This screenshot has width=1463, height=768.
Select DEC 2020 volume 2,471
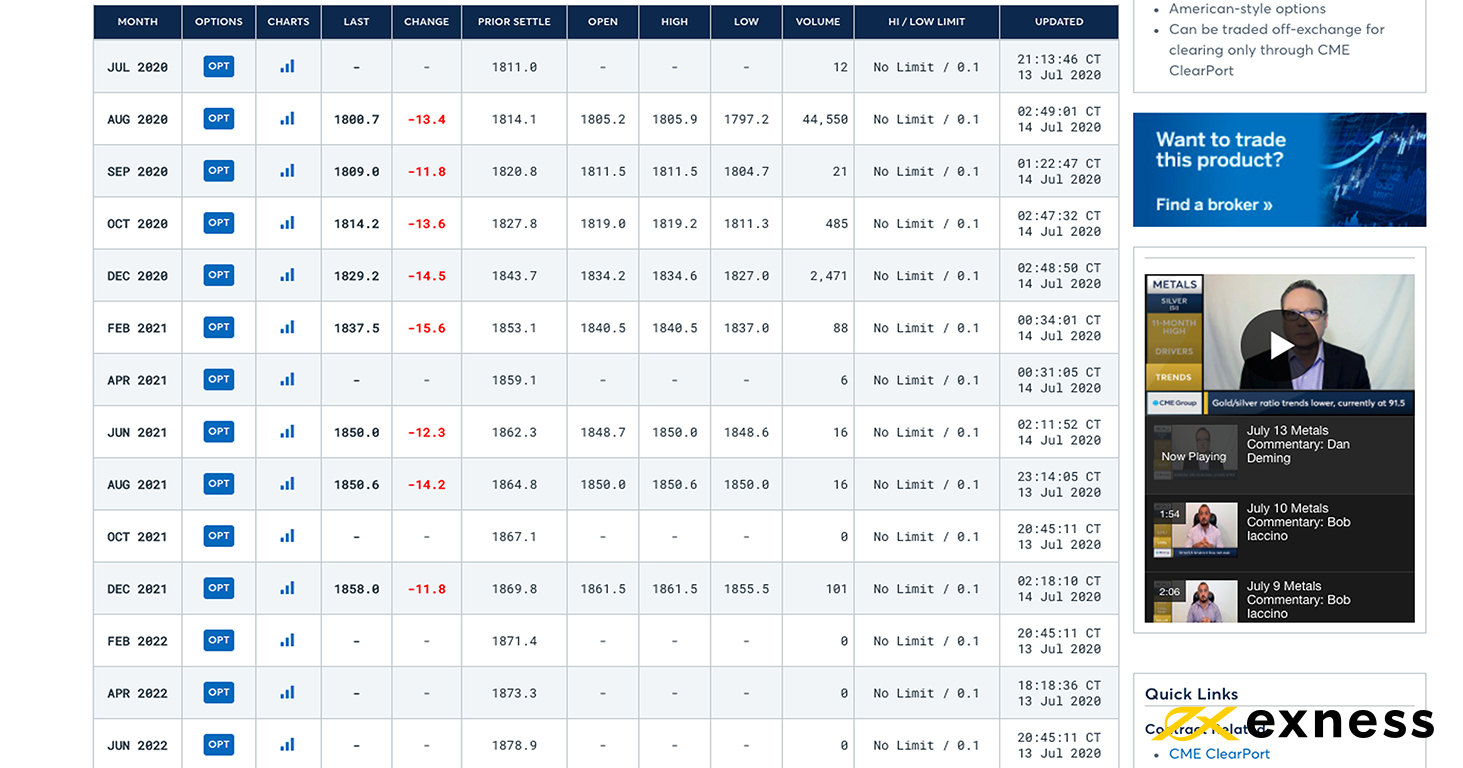point(829,275)
